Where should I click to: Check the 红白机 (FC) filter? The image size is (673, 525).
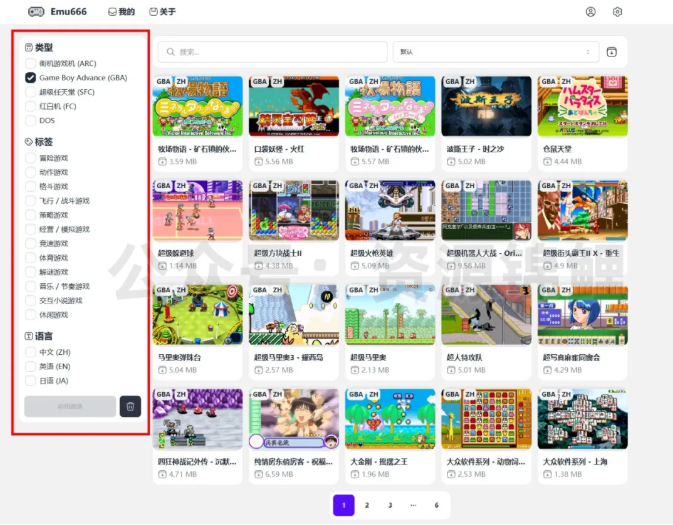click(30, 106)
